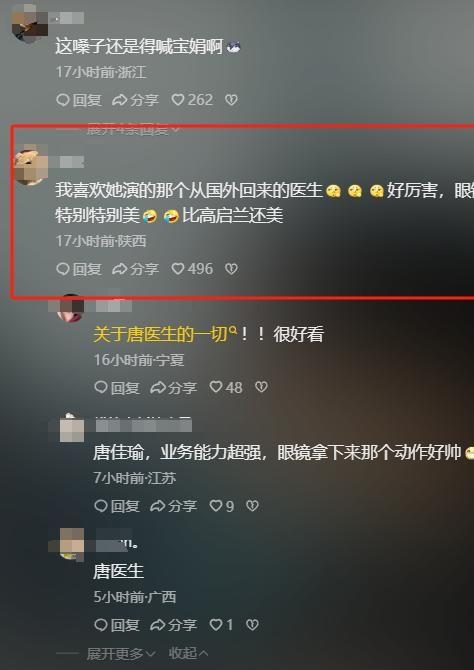Dislike the 陕西 comment with broken heart
This screenshot has height=670, width=474.
click(231, 269)
